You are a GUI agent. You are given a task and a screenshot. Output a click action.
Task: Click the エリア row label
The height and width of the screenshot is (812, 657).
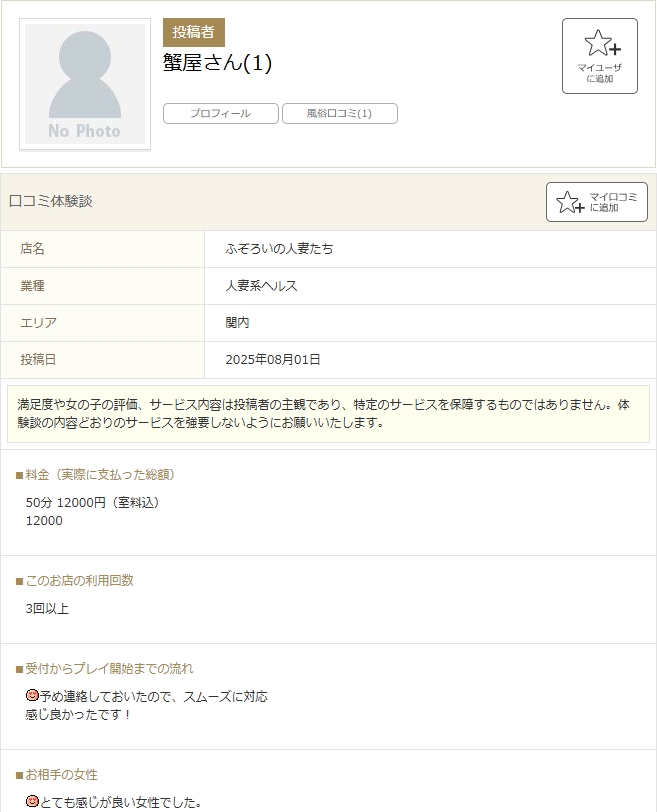coord(38,323)
